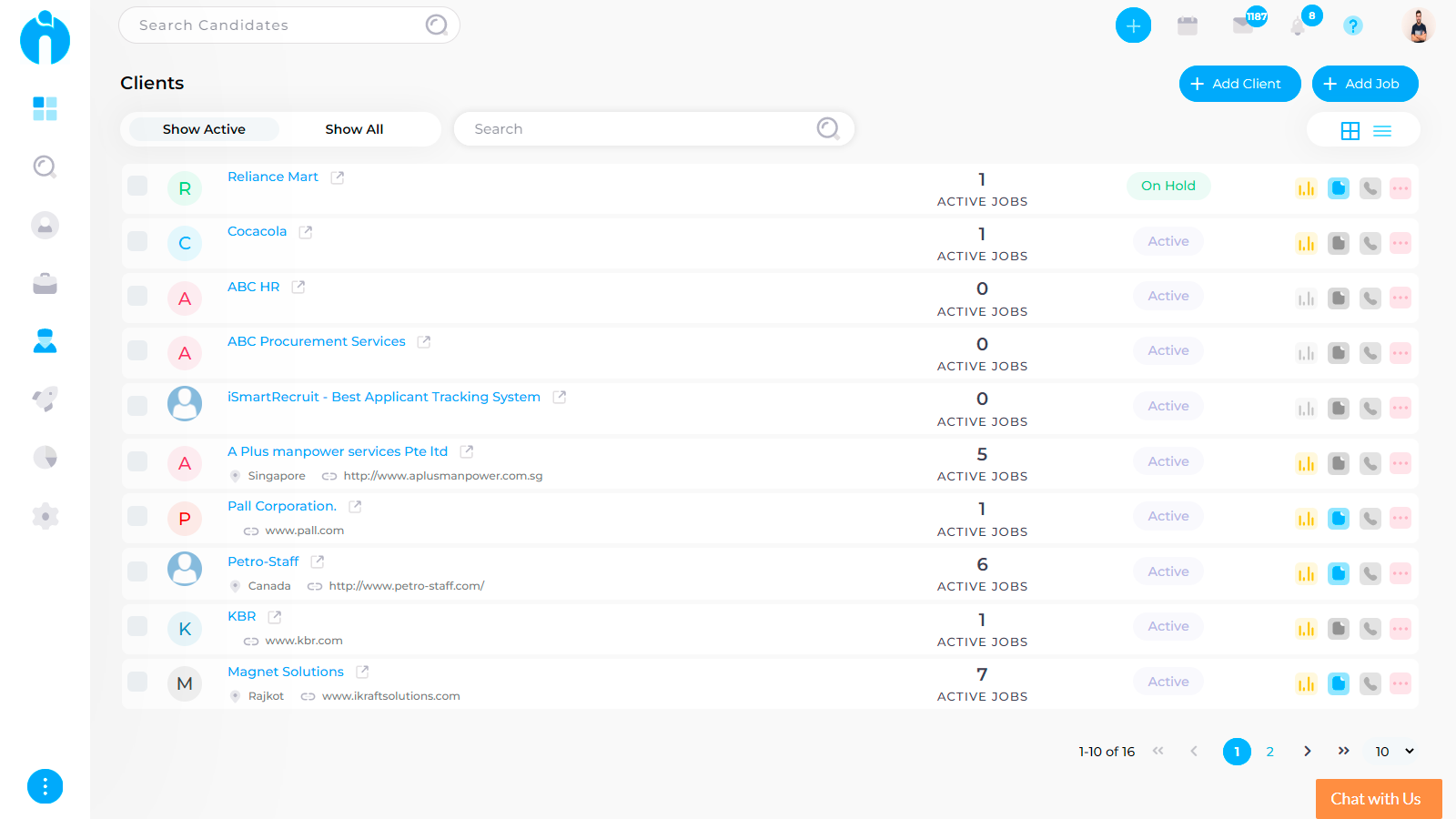Switch to the Show Active tab
The width and height of the screenshot is (1456, 819).
pyautogui.click(x=204, y=129)
